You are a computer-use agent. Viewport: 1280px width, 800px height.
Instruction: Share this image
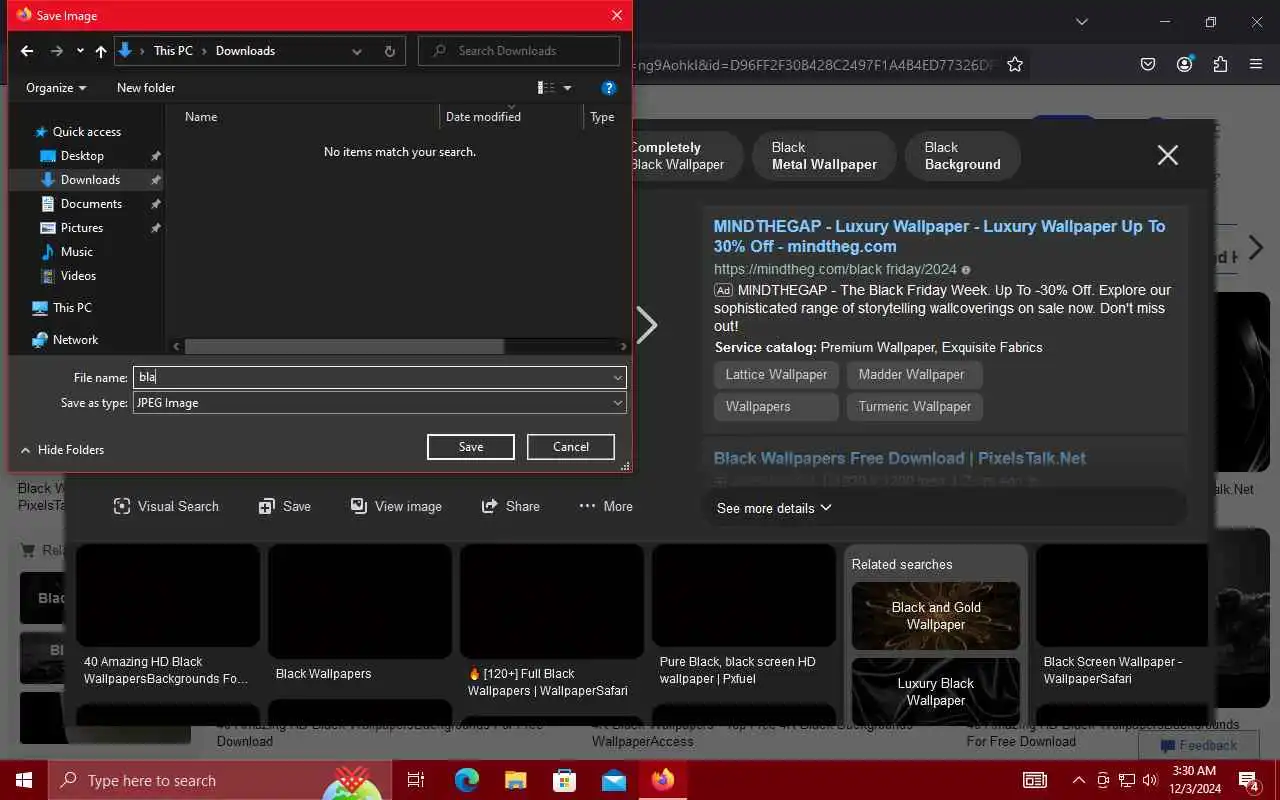[x=510, y=507]
